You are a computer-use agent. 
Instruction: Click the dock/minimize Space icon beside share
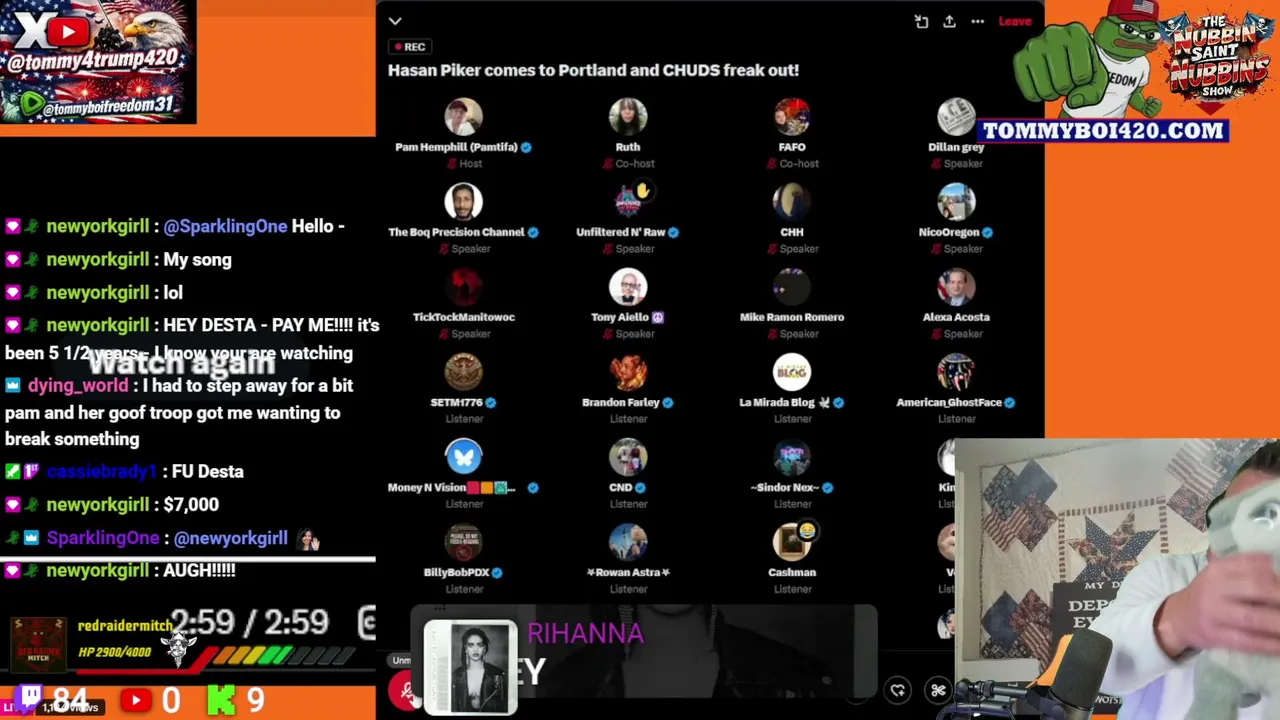[x=921, y=21]
